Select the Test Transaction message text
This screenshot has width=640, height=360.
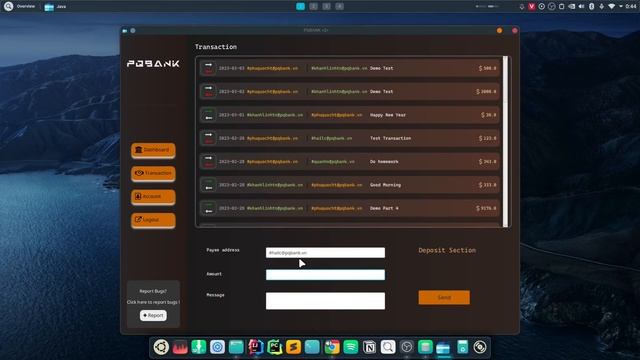(x=390, y=138)
